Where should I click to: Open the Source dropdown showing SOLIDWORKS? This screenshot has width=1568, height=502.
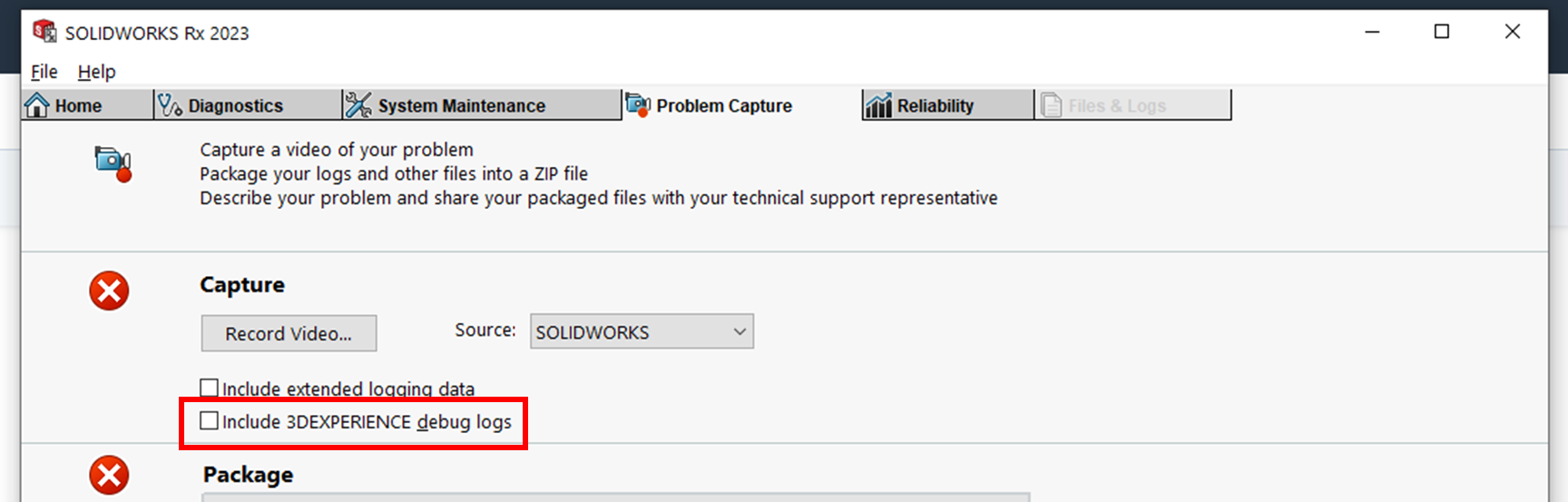642,332
